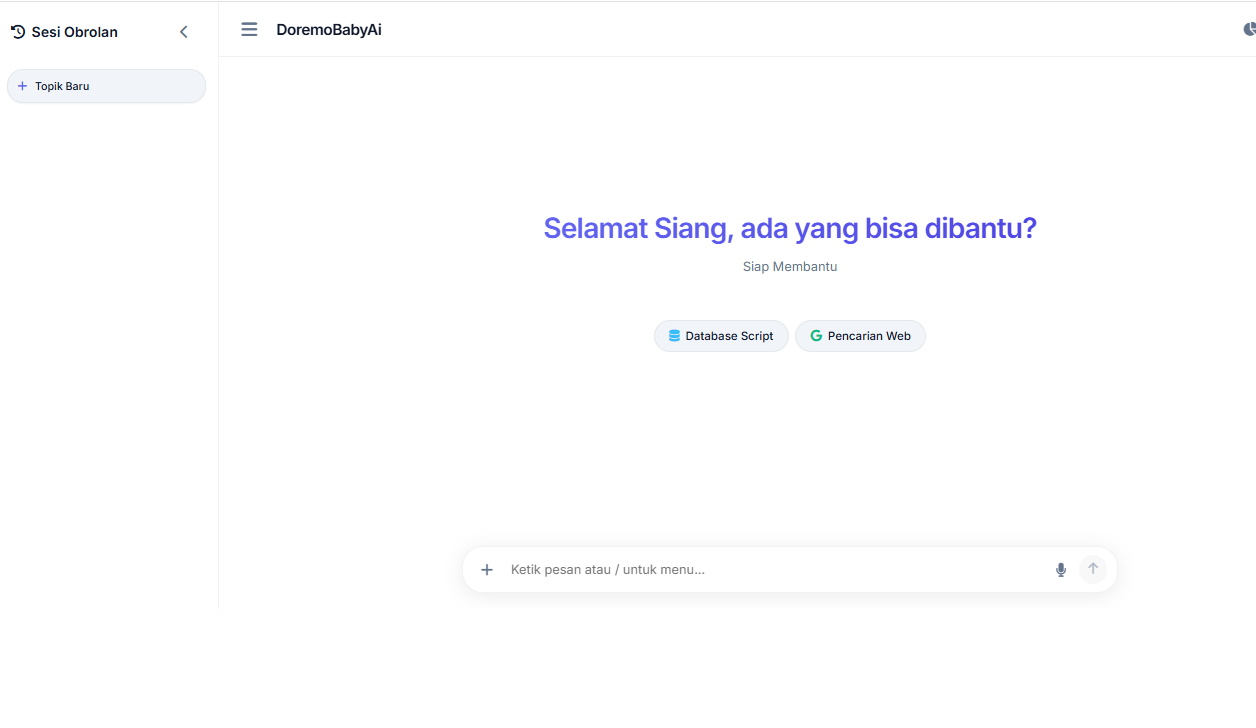Send the message with the arrow button
This screenshot has height=728, width=1256.
(x=1093, y=569)
